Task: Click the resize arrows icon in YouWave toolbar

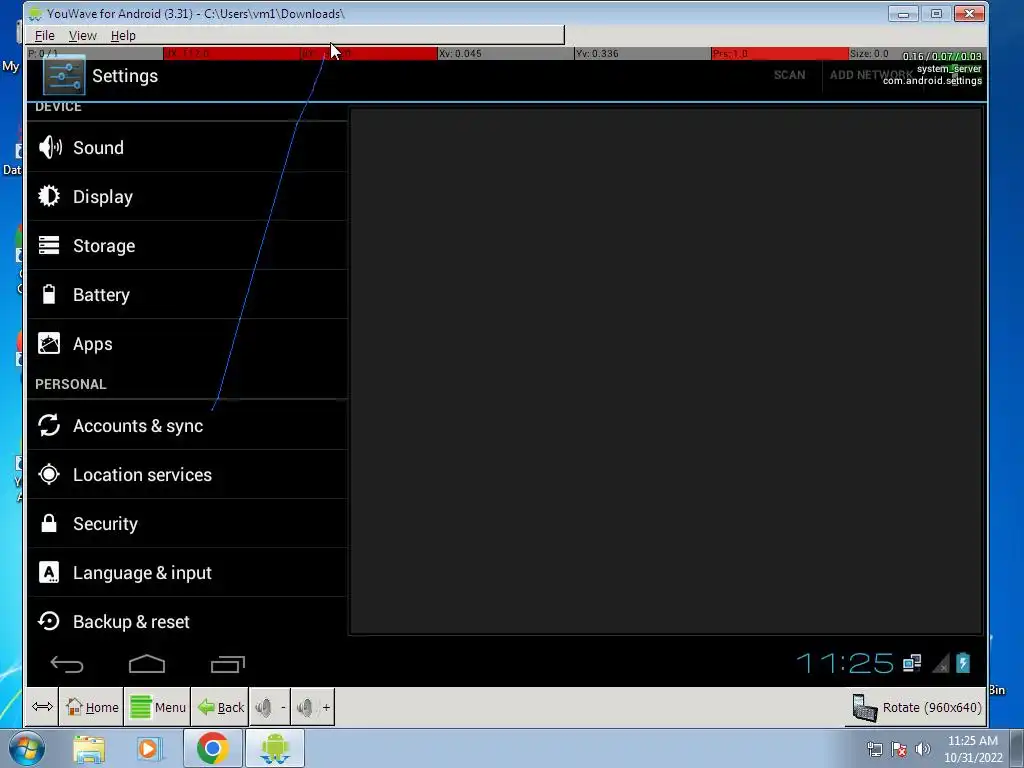Action: pyautogui.click(x=42, y=707)
